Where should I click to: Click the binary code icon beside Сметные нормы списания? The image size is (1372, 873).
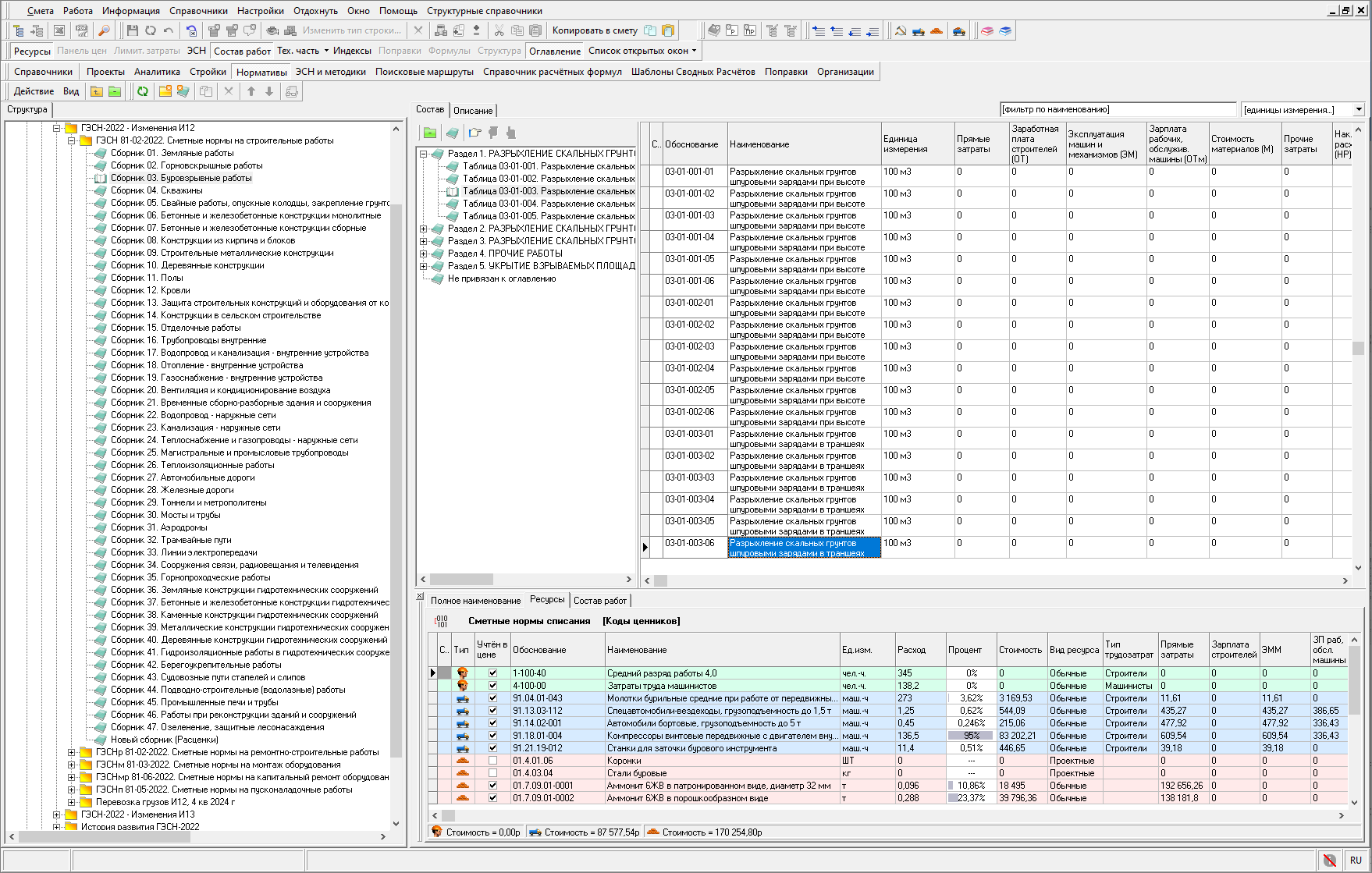pos(442,622)
